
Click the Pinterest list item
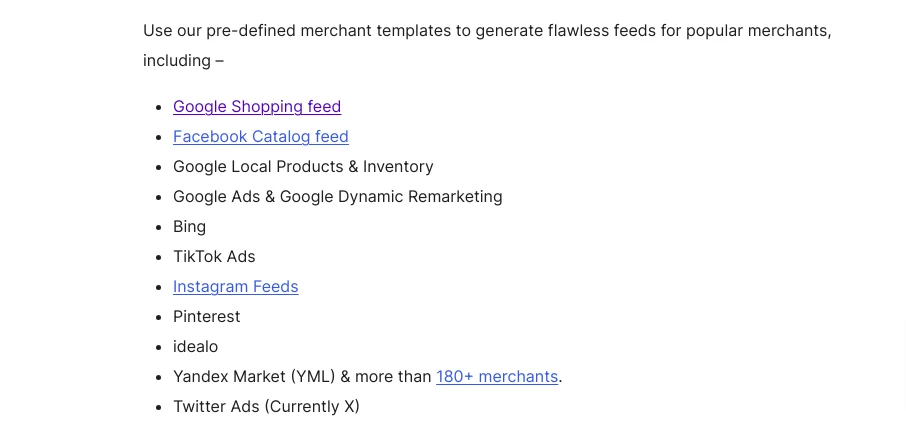[x=206, y=317]
